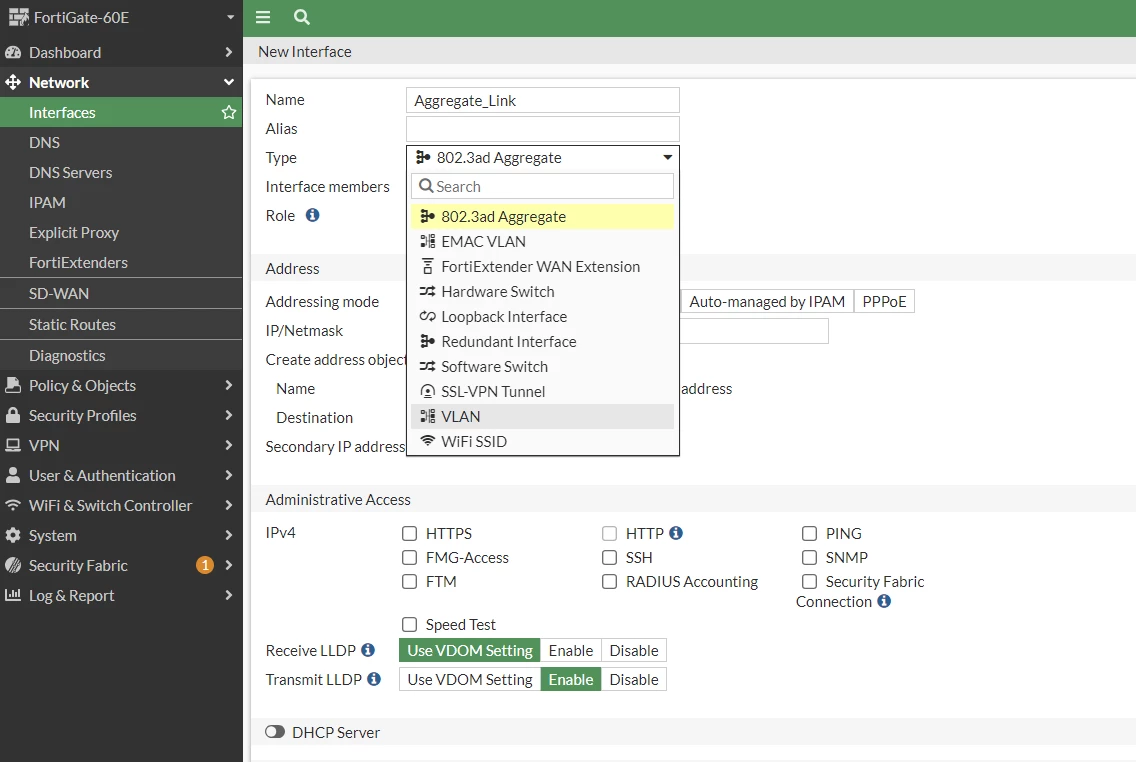Click the Loopback Interface option icon
The image size is (1136, 762).
coord(428,317)
